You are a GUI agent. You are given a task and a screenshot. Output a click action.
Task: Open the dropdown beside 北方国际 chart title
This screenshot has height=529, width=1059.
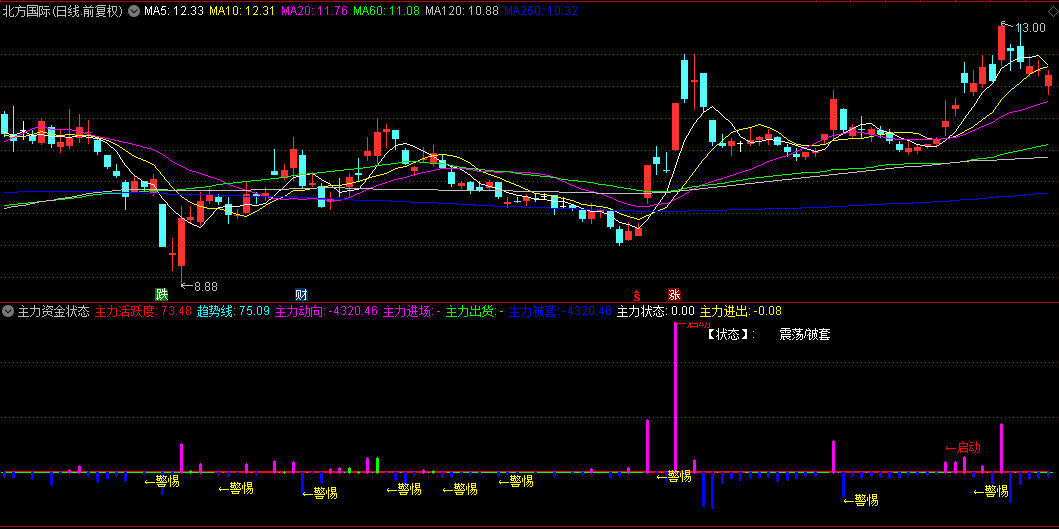[132, 11]
